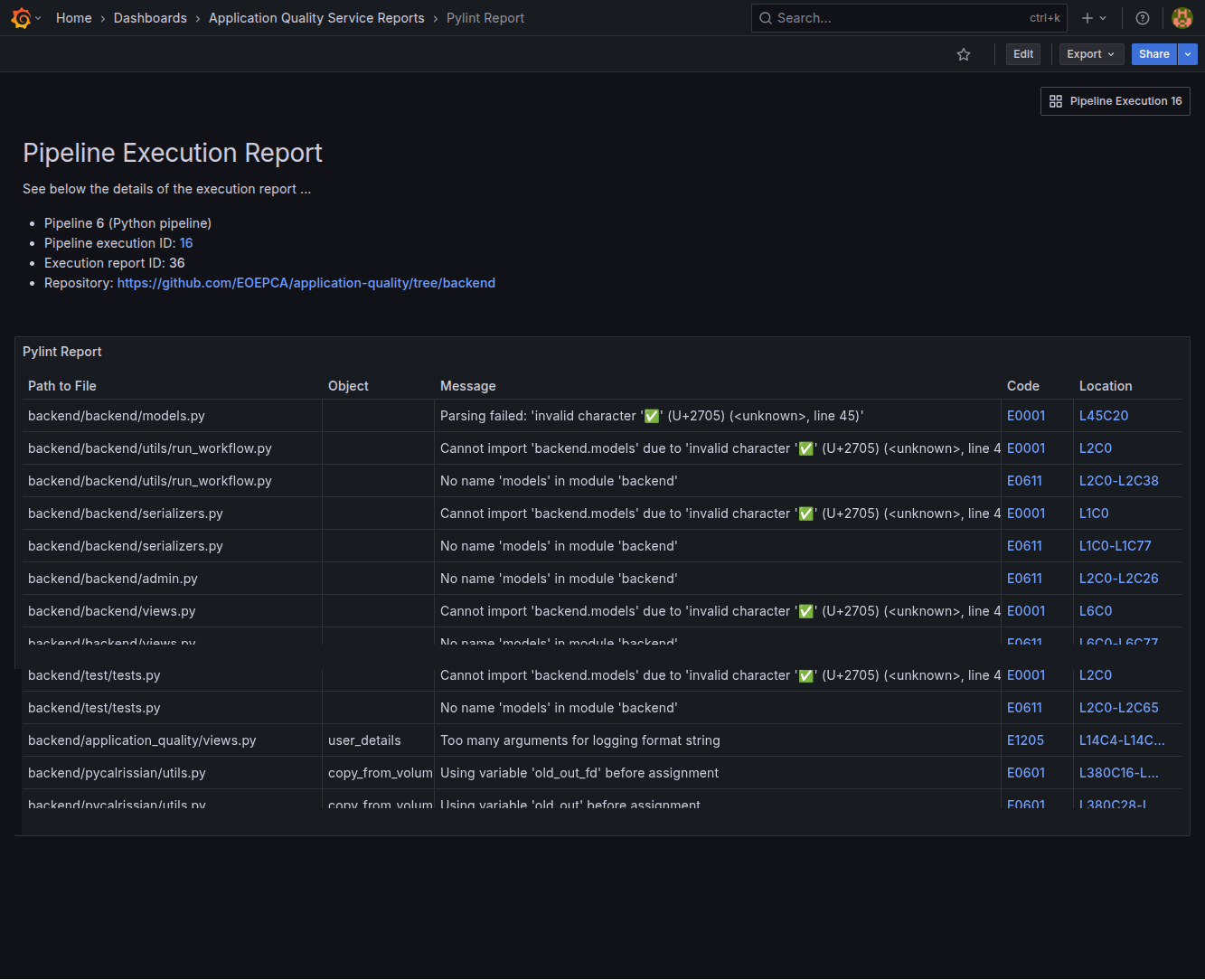Open location link L380C16-L...
1205x980 pixels.
click(1119, 773)
